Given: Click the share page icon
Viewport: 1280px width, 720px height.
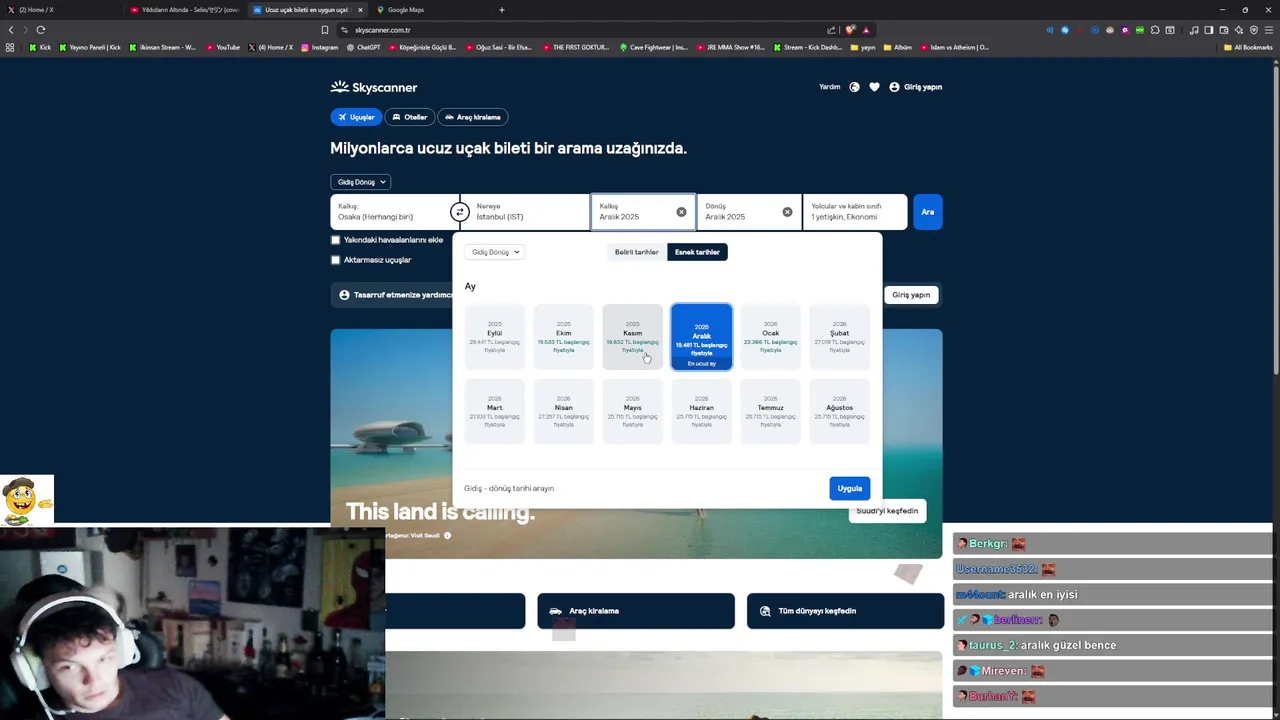Looking at the screenshot, I should pos(831,30).
